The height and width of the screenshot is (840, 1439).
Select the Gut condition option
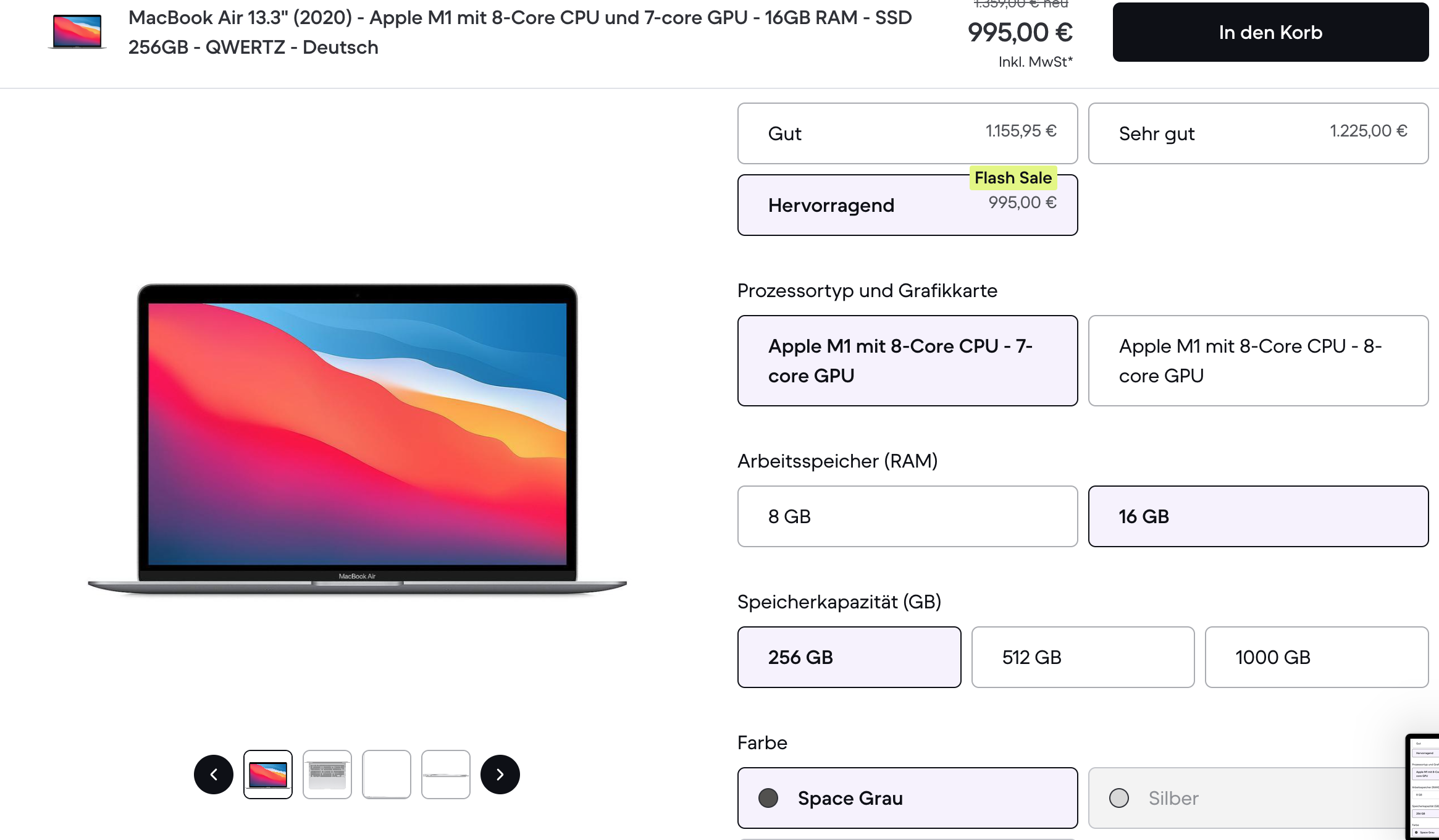click(907, 133)
